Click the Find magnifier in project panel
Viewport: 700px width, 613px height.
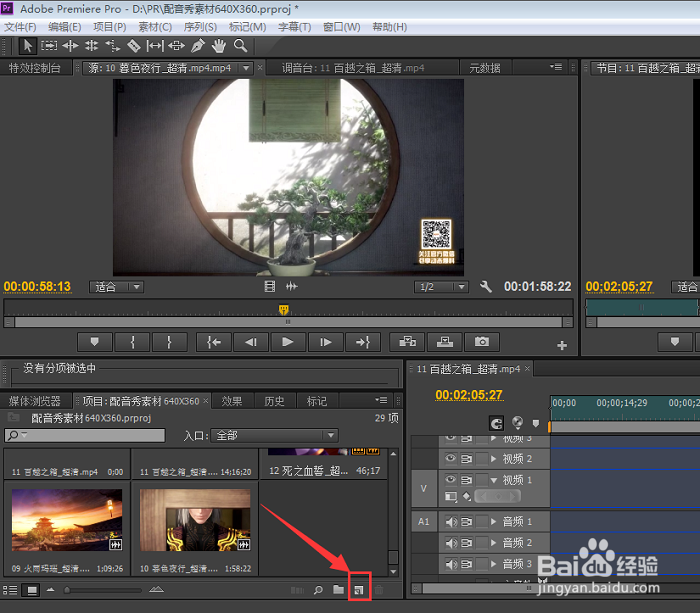point(318,590)
